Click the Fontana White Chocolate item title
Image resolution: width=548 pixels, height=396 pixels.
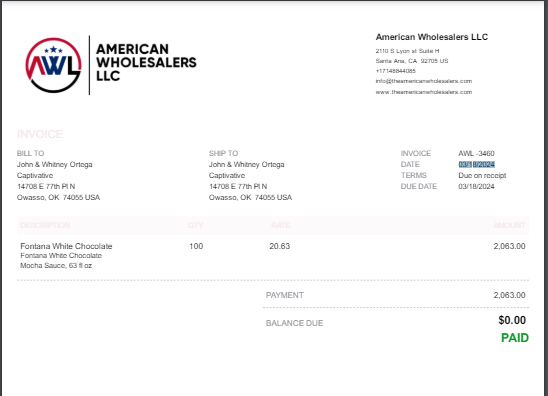pyautogui.click(x=66, y=246)
